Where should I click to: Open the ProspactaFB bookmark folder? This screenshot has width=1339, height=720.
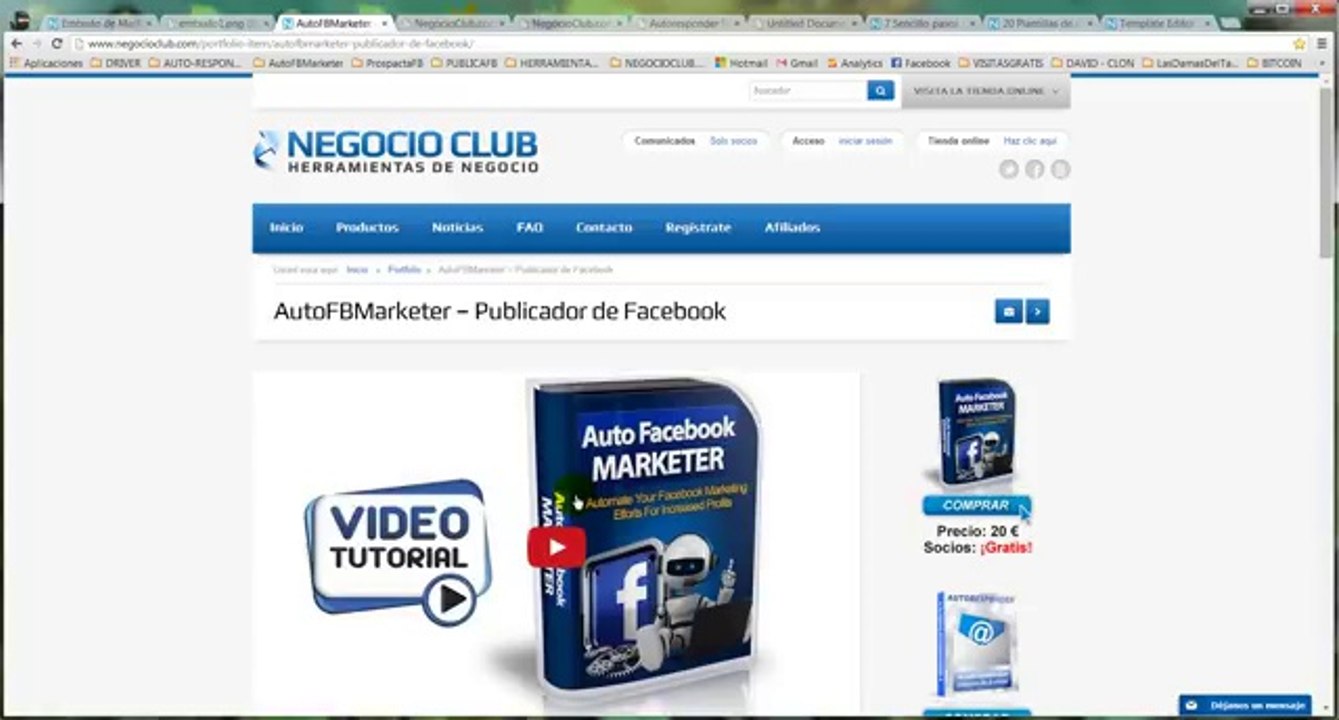388,63
